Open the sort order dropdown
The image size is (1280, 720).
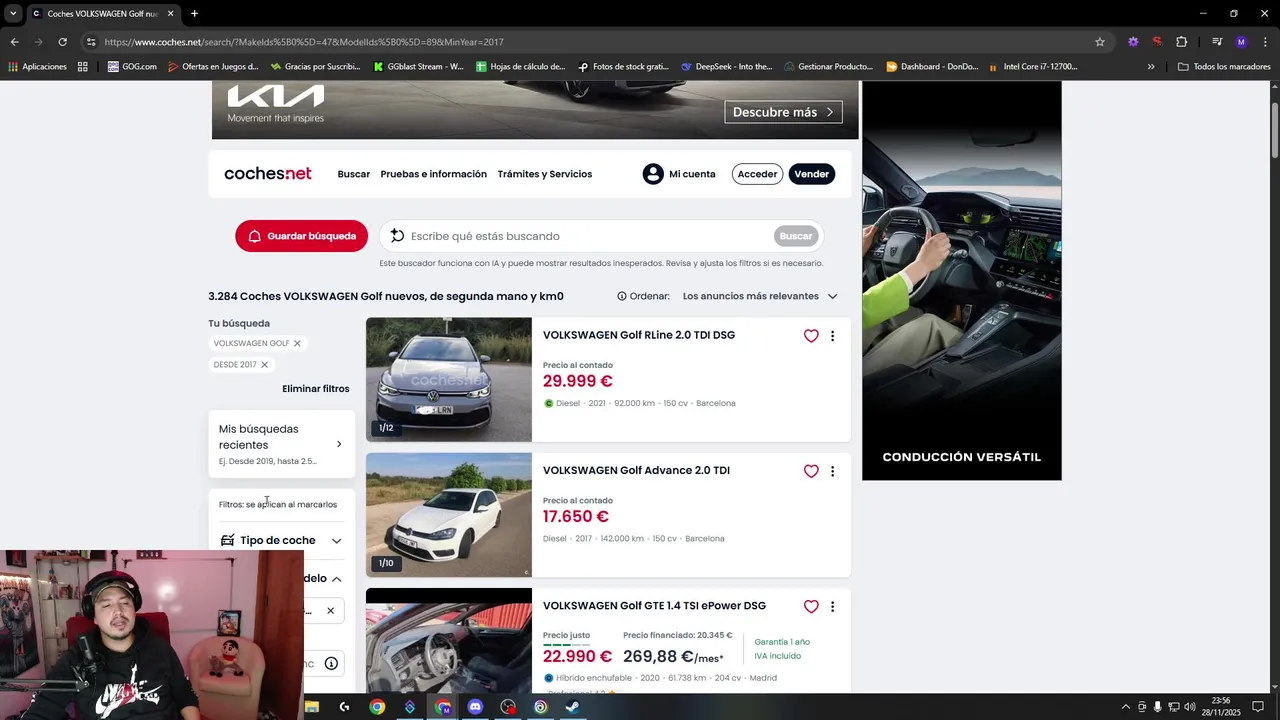(x=760, y=296)
